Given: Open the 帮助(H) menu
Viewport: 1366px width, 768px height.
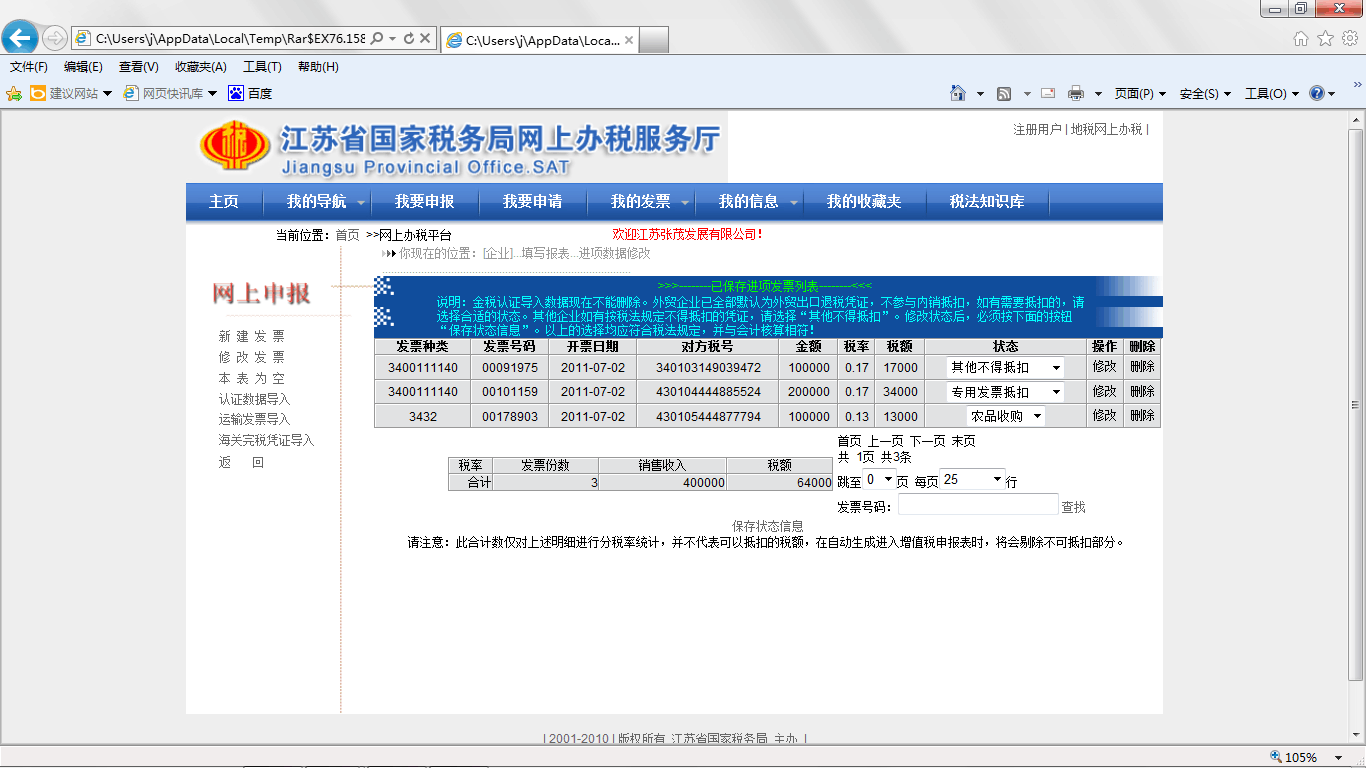Looking at the screenshot, I should click(318, 67).
